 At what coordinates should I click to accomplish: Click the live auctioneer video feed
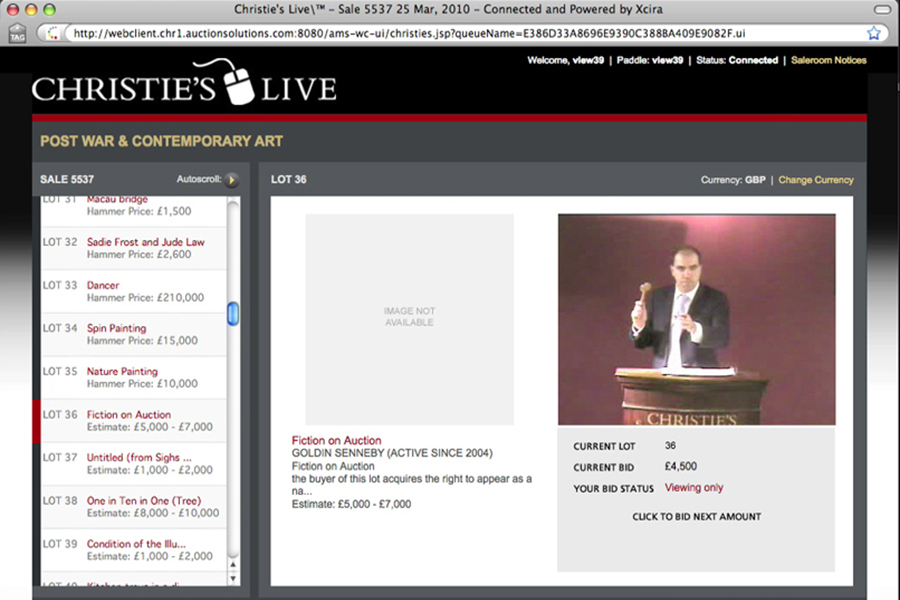(x=696, y=319)
